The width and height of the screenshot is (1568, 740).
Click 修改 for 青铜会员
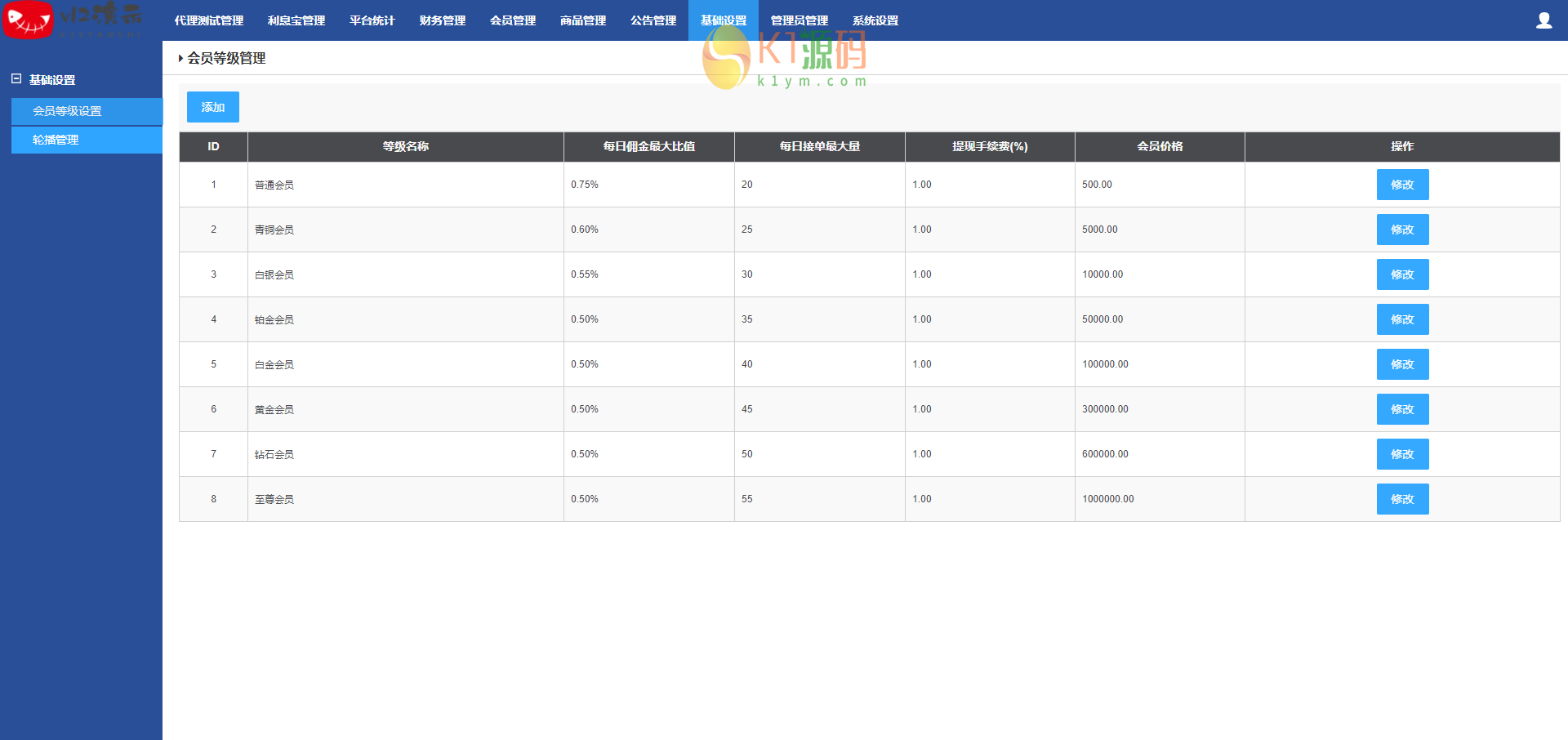(1402, 230)
